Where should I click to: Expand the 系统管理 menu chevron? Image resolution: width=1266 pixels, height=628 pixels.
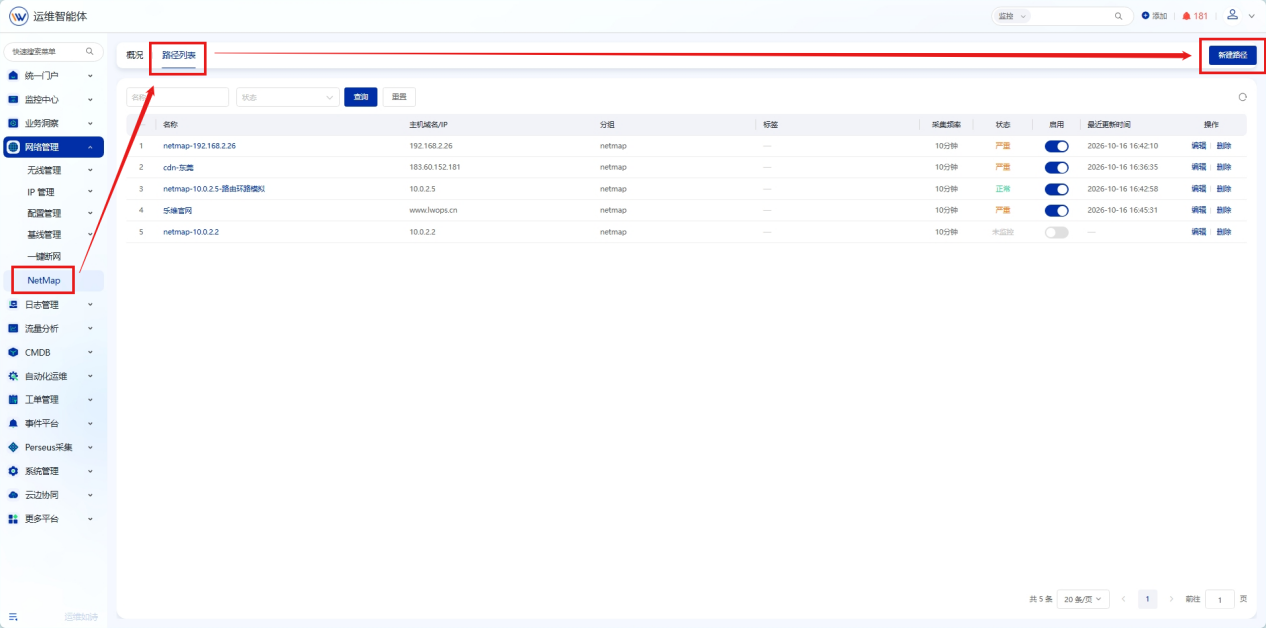(x=90, y=471)
